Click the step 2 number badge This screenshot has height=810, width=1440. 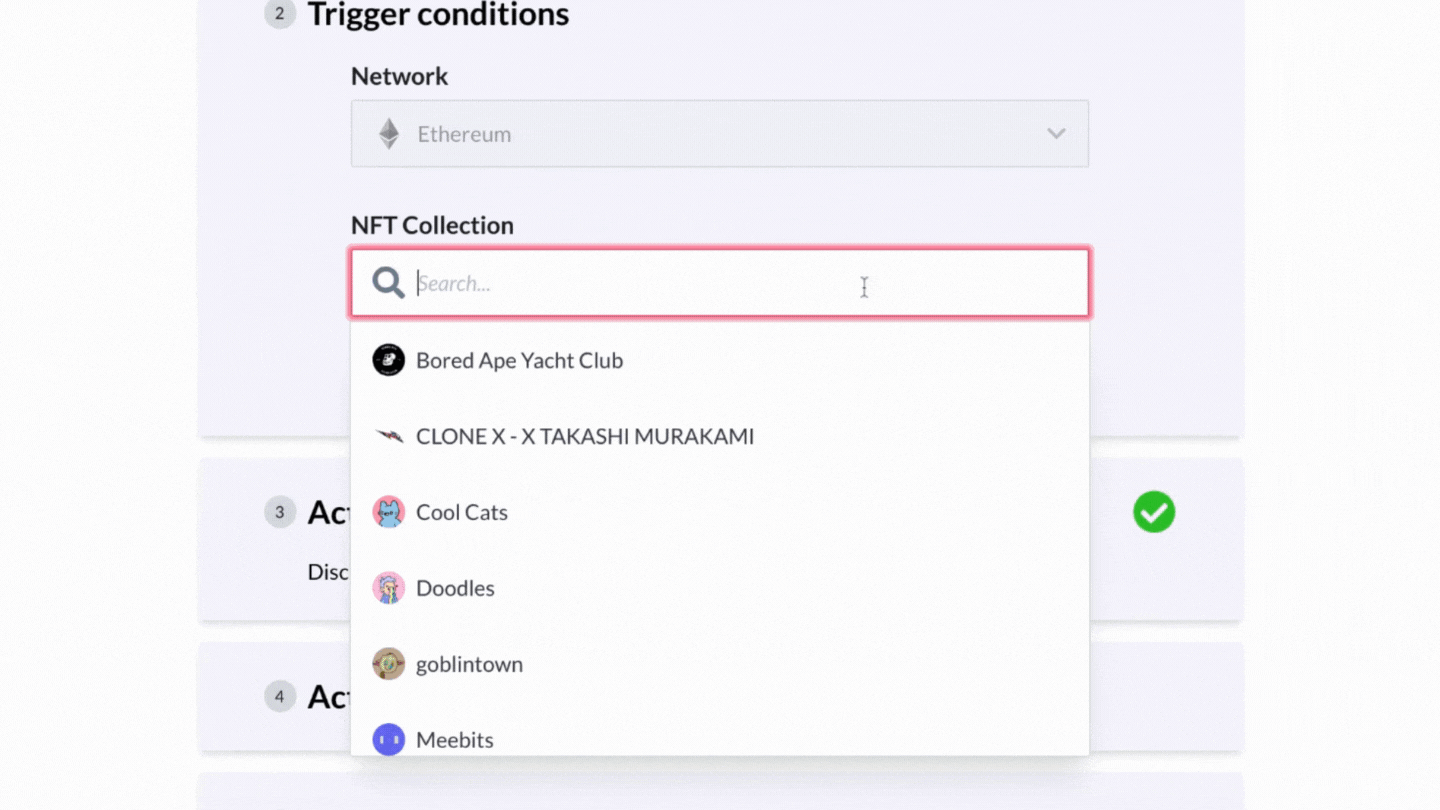(x=279, y=14)
